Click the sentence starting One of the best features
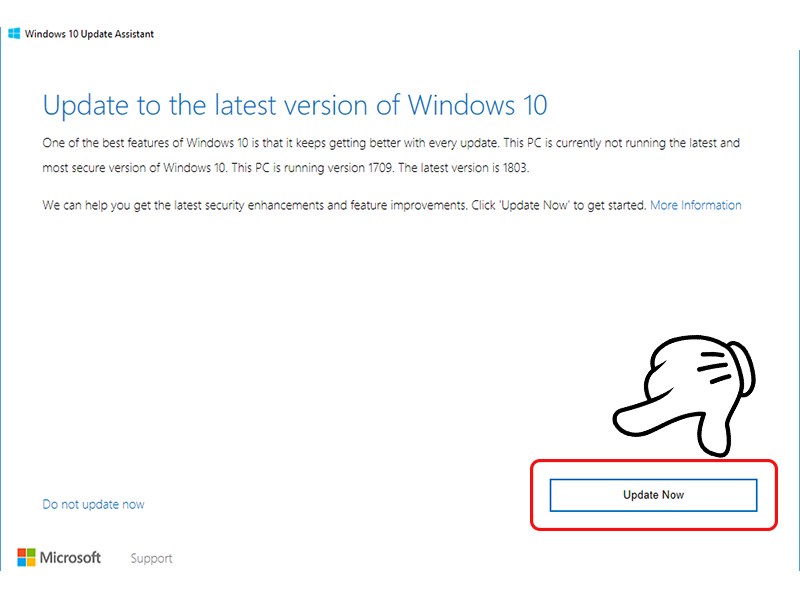The height and width of the screenshot is (600, 800). [270, 143]
